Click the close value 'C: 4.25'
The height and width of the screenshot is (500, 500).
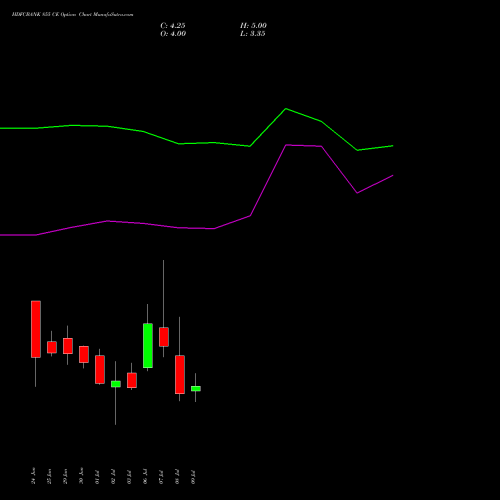(173, 26)
